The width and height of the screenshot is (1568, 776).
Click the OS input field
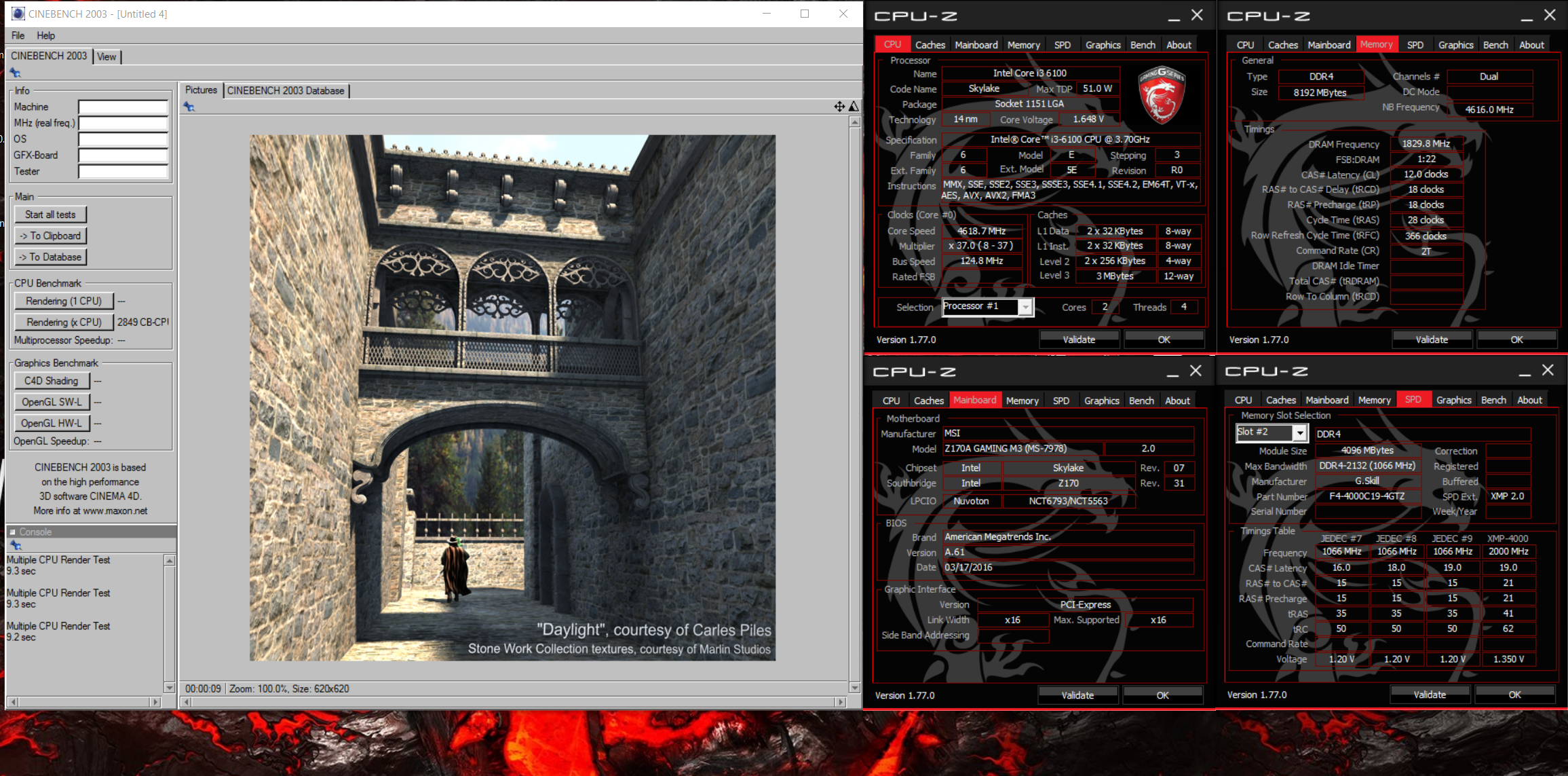coord(123,139)
